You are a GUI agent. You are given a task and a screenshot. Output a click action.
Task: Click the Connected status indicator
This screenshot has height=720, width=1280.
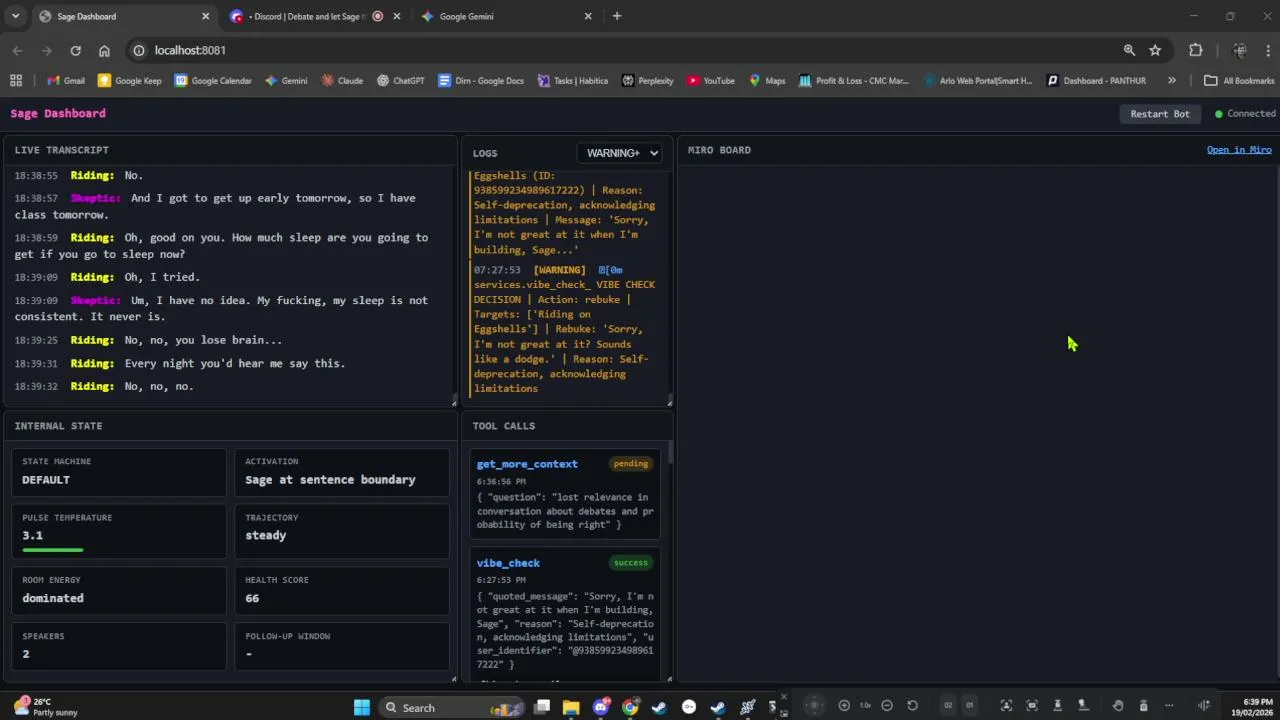[x=1245, y=114]
